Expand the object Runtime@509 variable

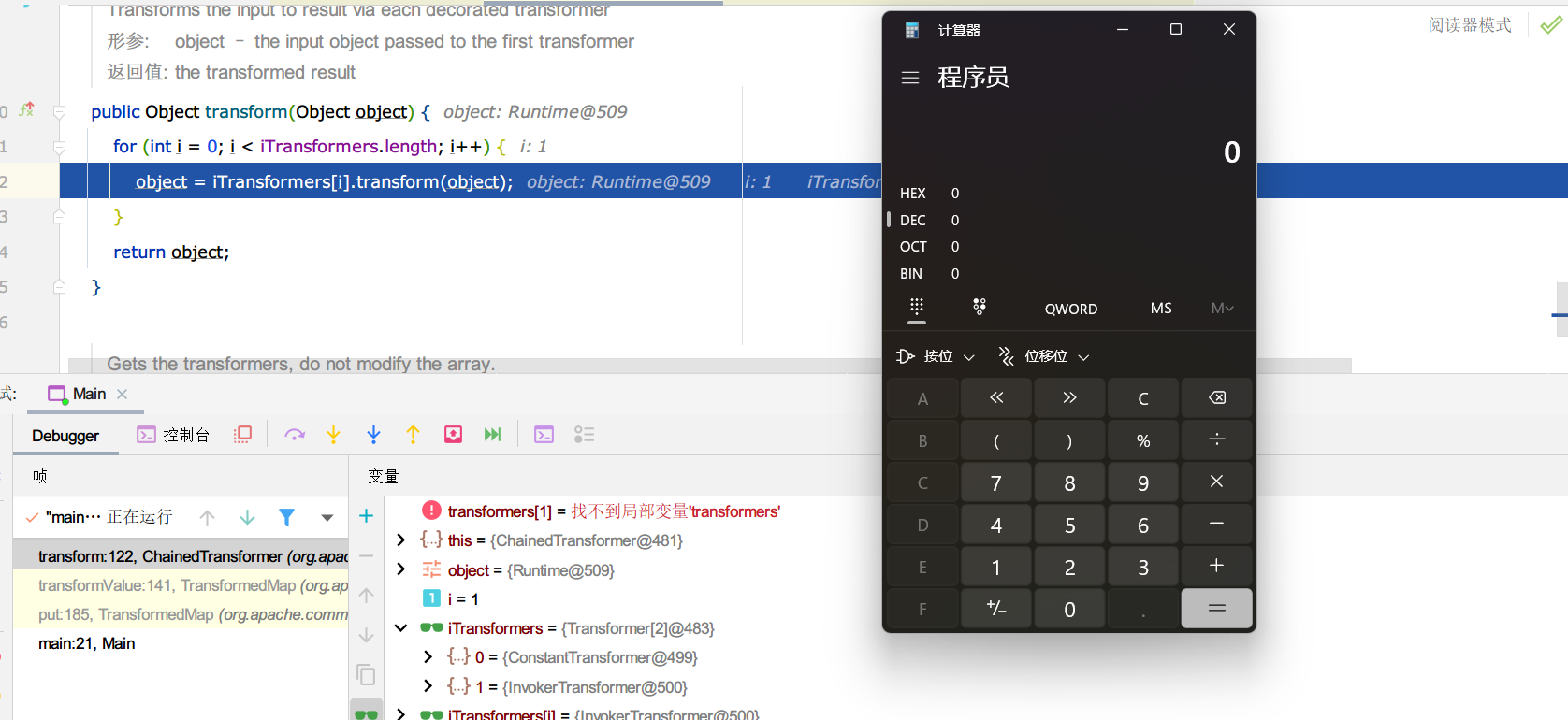point(401,569)
